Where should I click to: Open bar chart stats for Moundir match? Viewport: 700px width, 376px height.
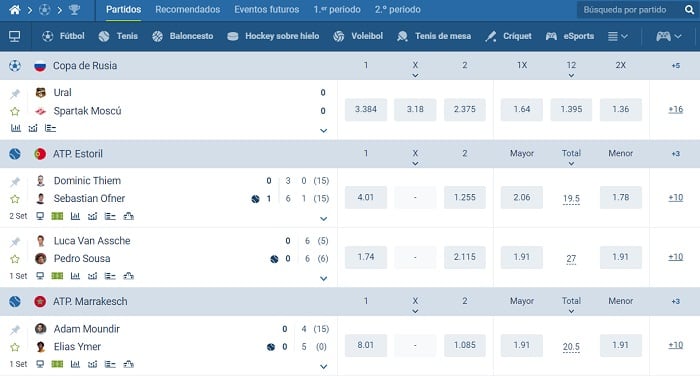(x=75, y=364)
